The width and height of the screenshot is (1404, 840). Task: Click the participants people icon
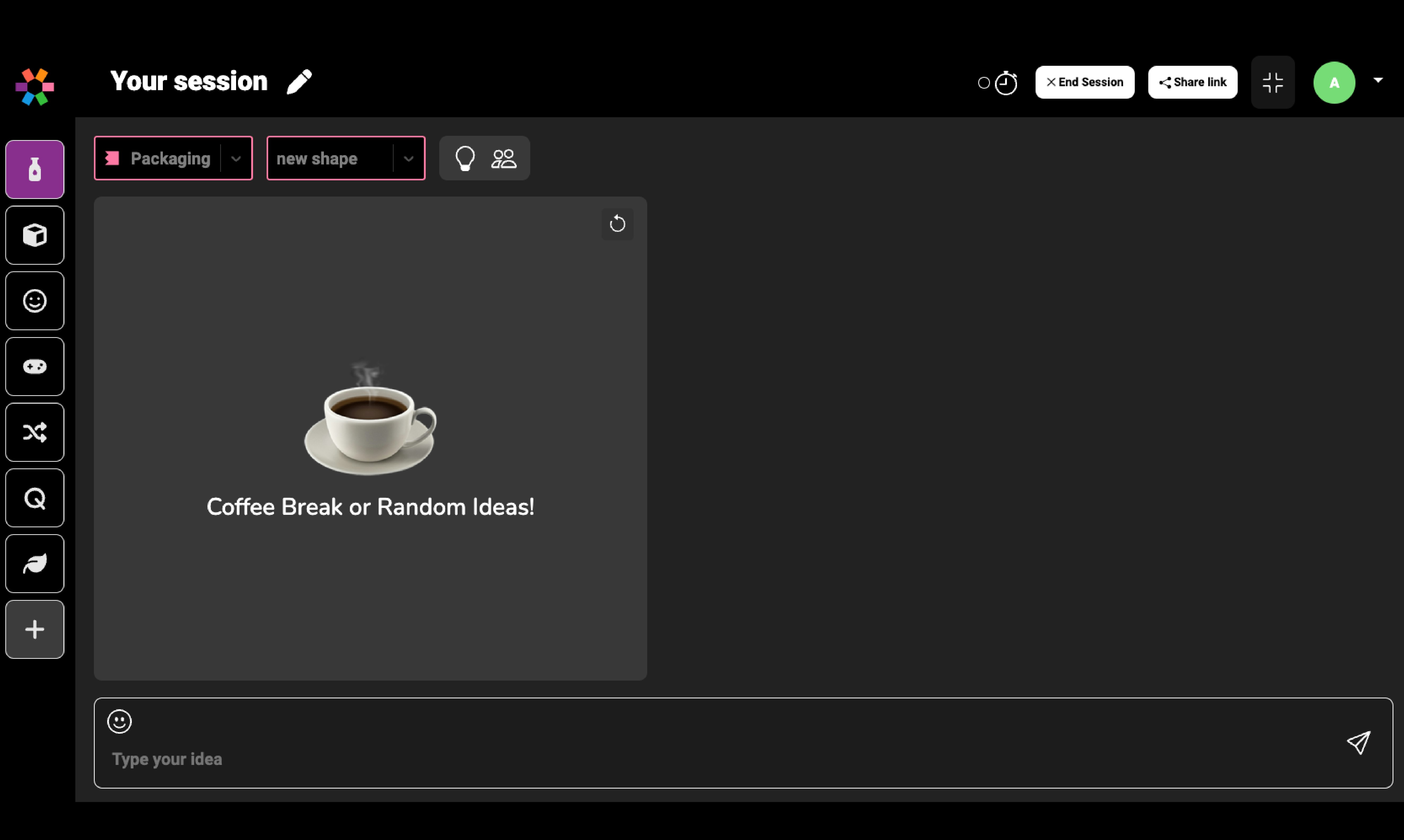504,159
